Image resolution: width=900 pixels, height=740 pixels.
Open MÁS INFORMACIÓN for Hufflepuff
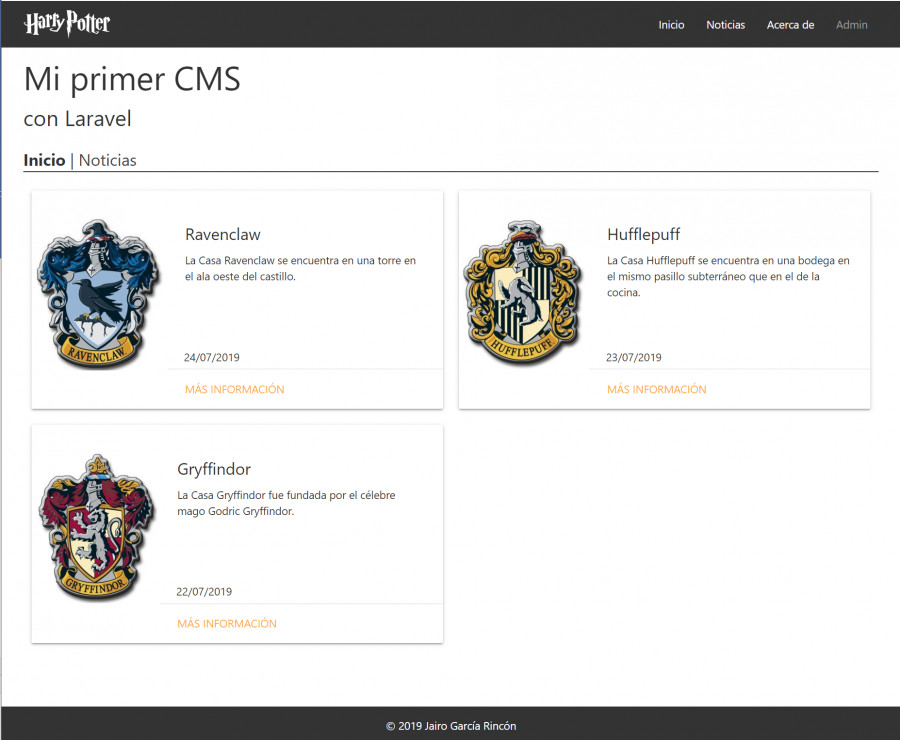(657, 389)
